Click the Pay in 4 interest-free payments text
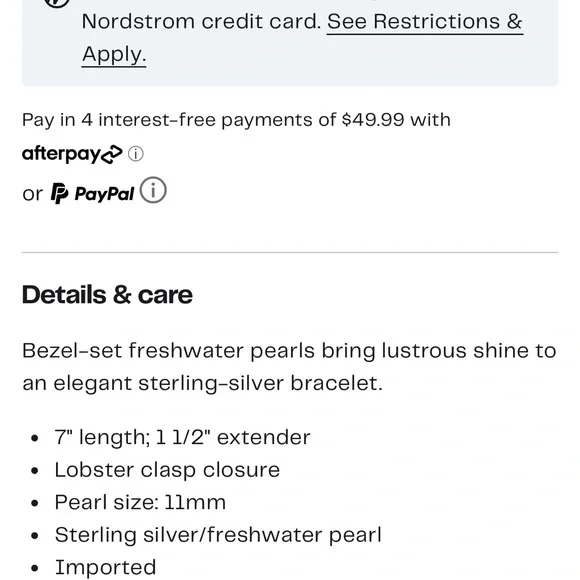 coord(167,120)
